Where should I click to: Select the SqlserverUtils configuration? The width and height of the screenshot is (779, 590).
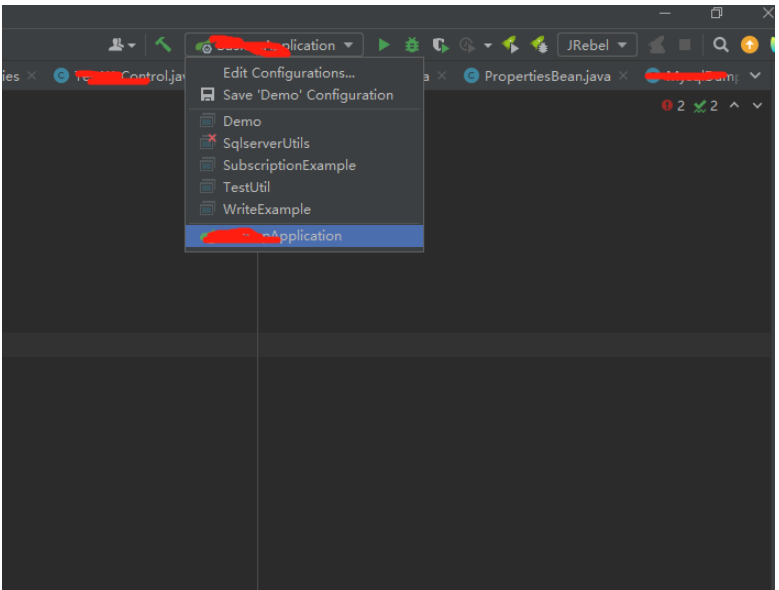(304, 143)
